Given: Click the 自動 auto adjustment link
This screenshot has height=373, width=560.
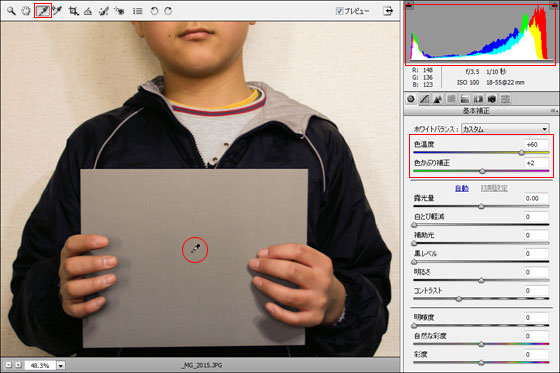Looking at the screenshot, I should (462, 188).
